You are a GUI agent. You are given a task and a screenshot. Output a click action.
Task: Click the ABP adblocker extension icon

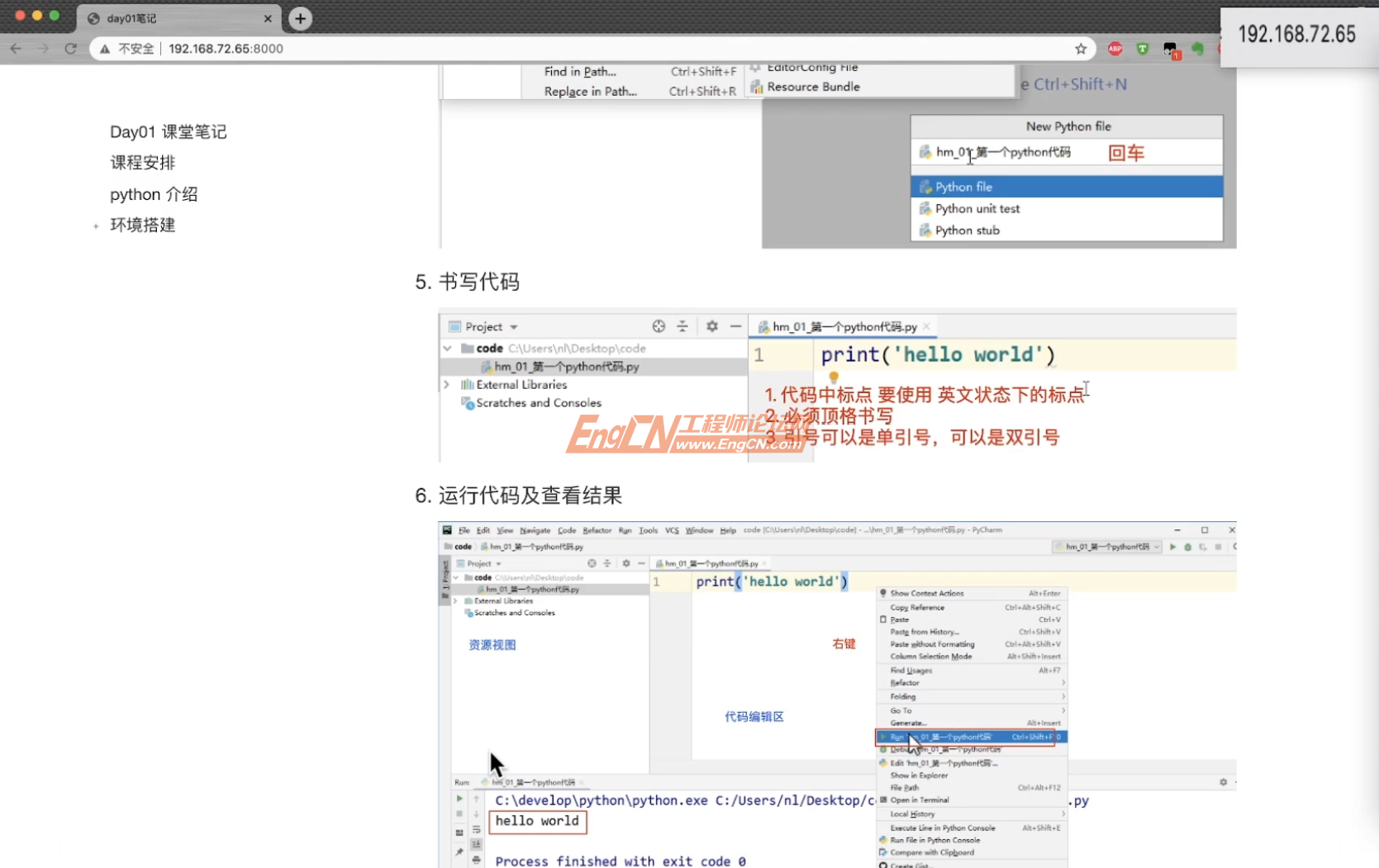pos(1115,49)
